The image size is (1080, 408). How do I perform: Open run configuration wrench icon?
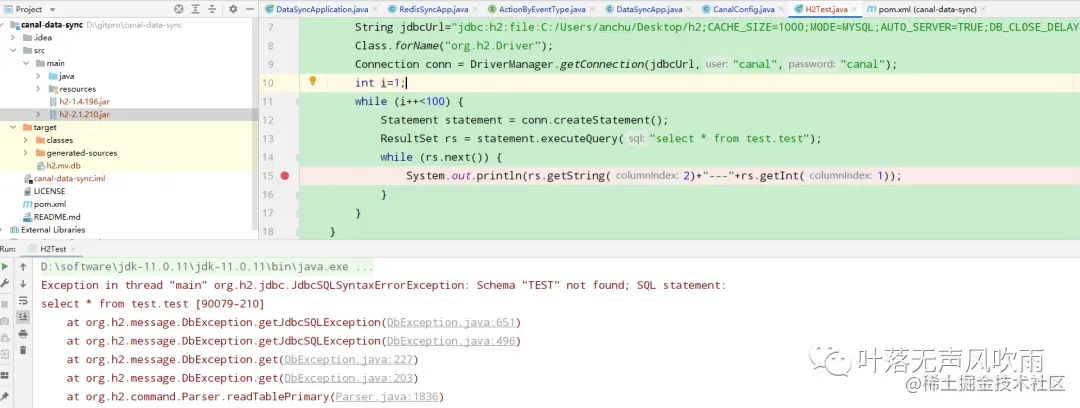click(6, 283)
